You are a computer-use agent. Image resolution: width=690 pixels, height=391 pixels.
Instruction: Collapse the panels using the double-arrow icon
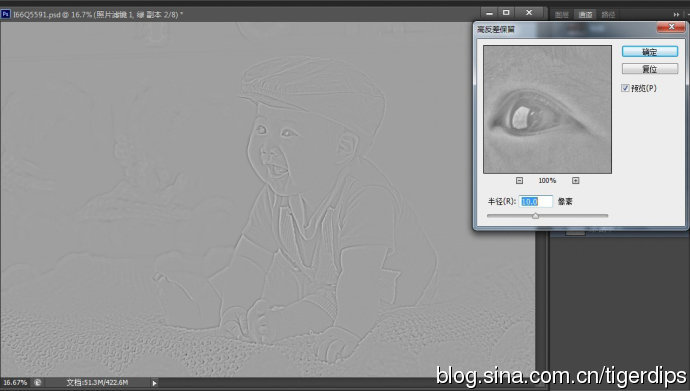click(x=676, y=15)
